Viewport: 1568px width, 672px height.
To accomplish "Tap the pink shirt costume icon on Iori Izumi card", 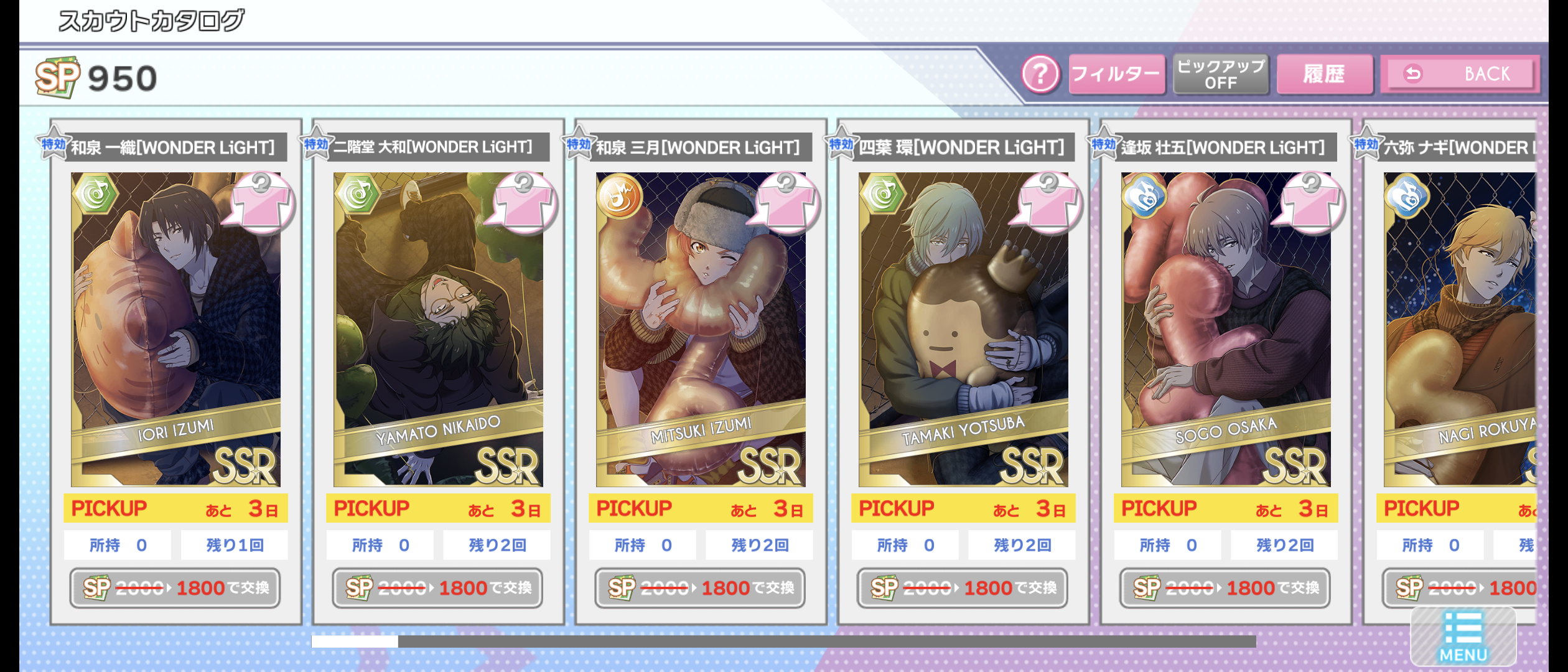I will point(261,203).
